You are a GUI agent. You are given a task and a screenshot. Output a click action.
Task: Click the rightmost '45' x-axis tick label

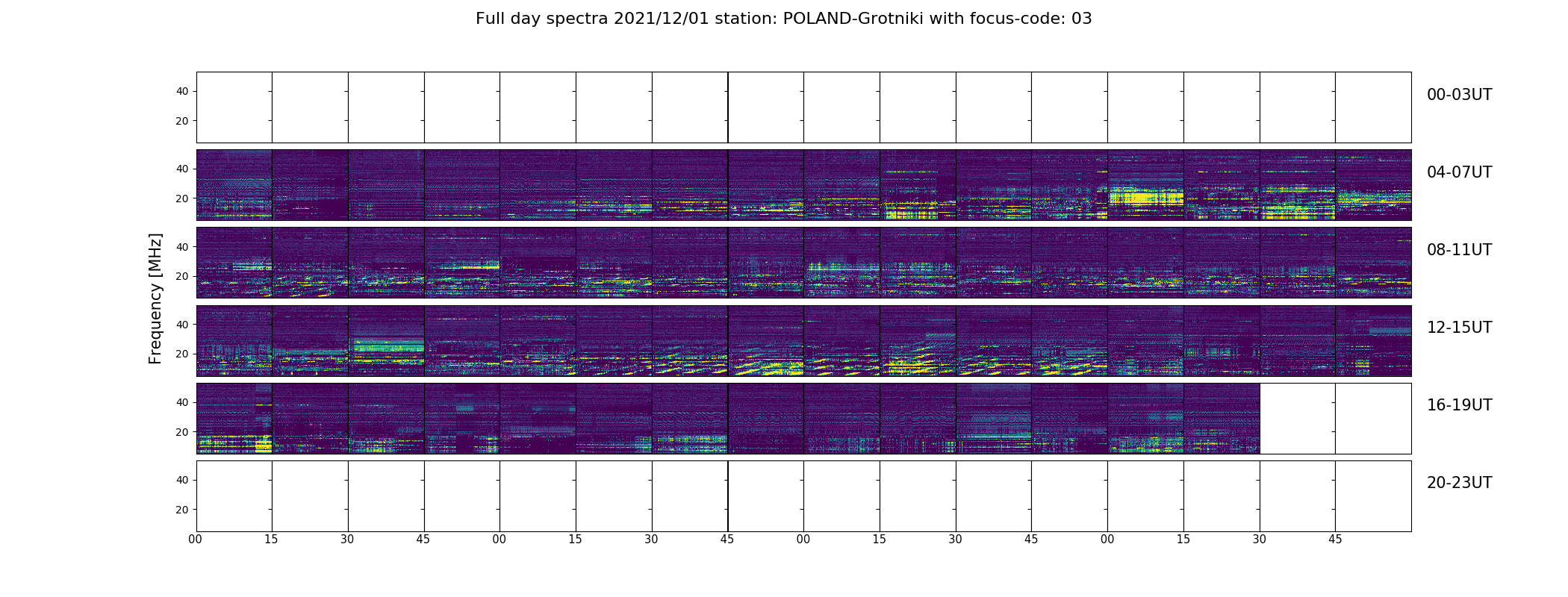(x=1335, y=540)
